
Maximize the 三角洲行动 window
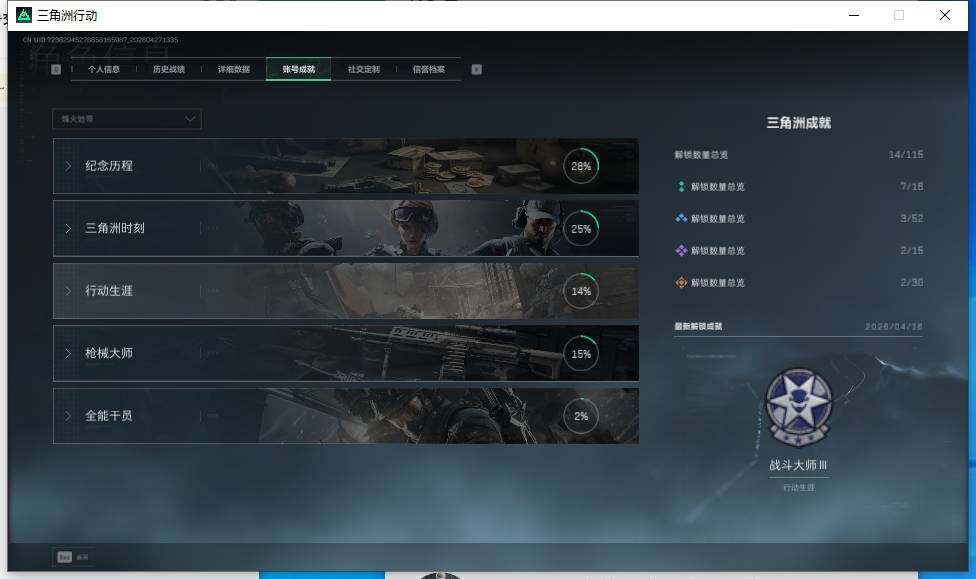click(x=899, y=15)
